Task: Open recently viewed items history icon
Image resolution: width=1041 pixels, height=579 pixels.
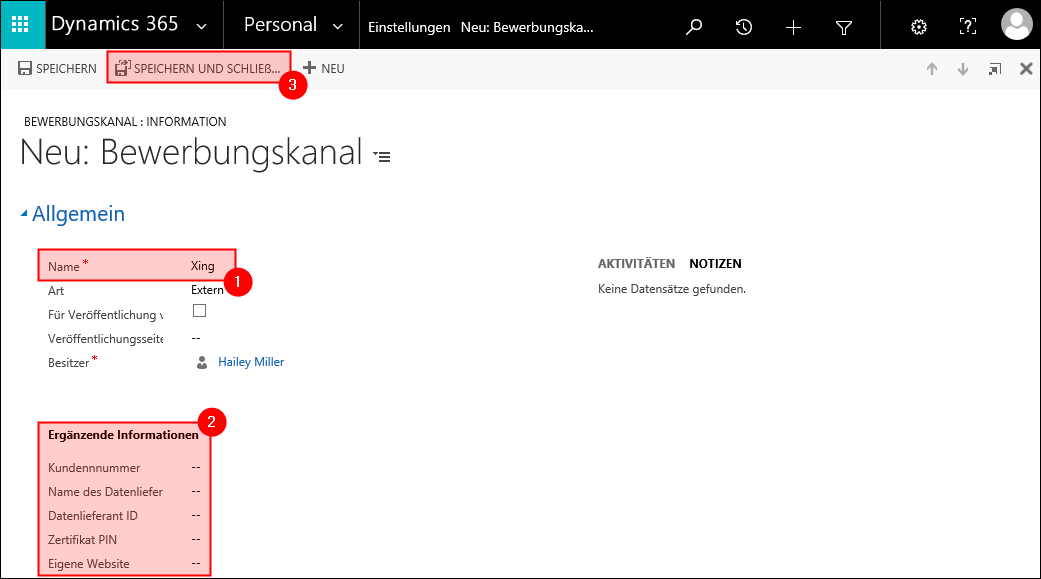Action: [744, 27]
